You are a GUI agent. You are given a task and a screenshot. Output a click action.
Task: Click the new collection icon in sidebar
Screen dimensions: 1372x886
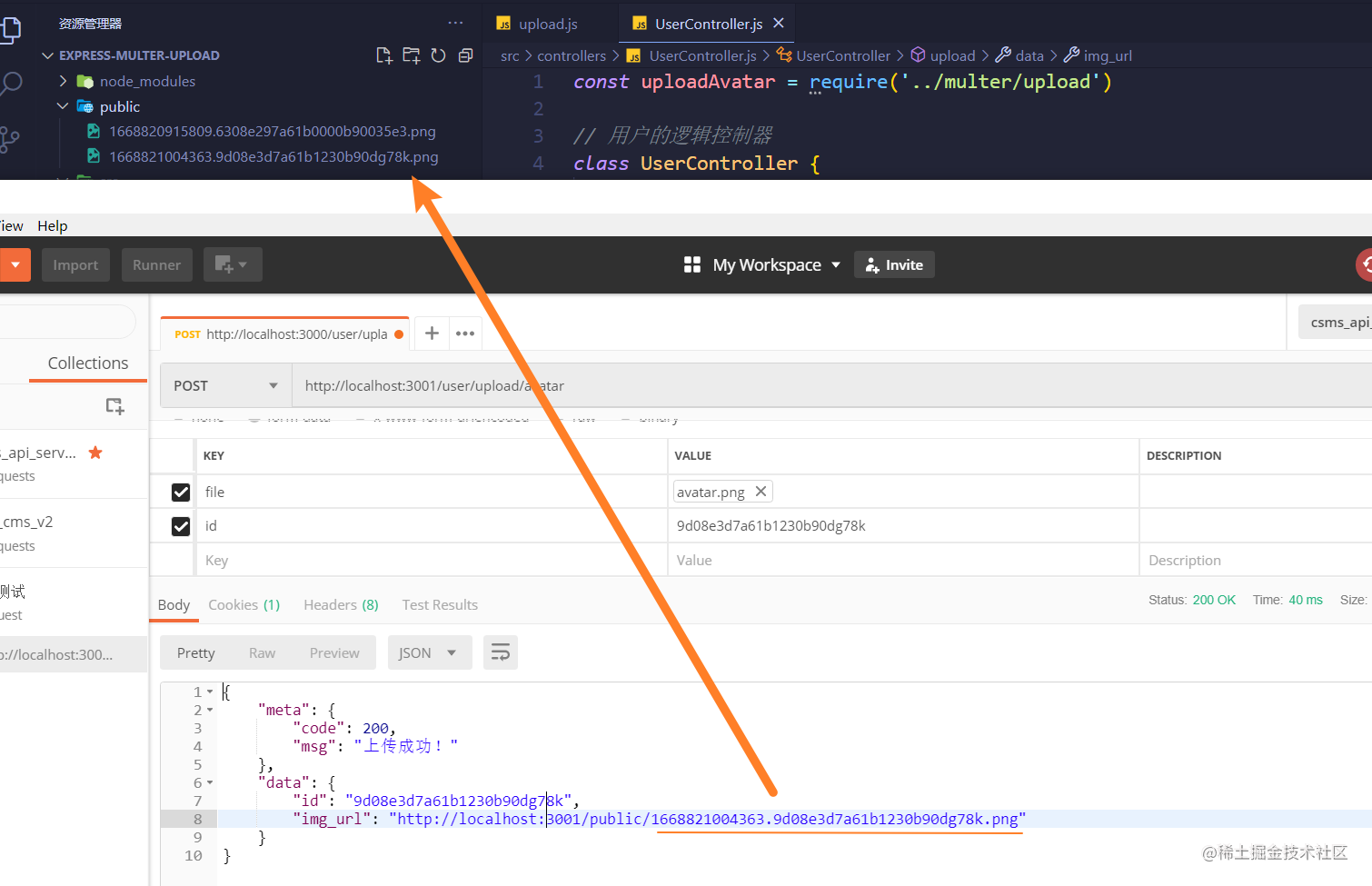[x=114, y=406]
